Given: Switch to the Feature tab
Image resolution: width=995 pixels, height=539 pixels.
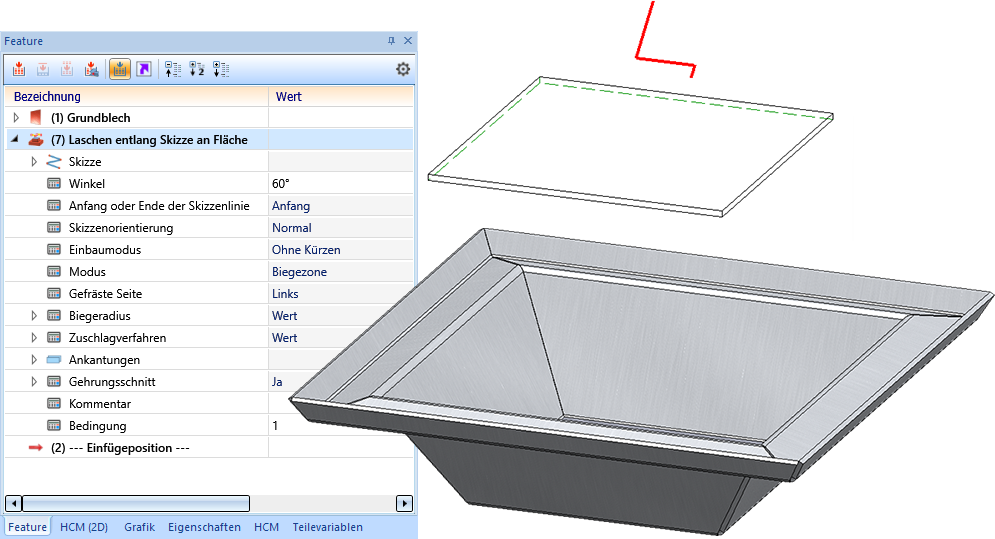Looking at the screenshot, I should [27, 527].
